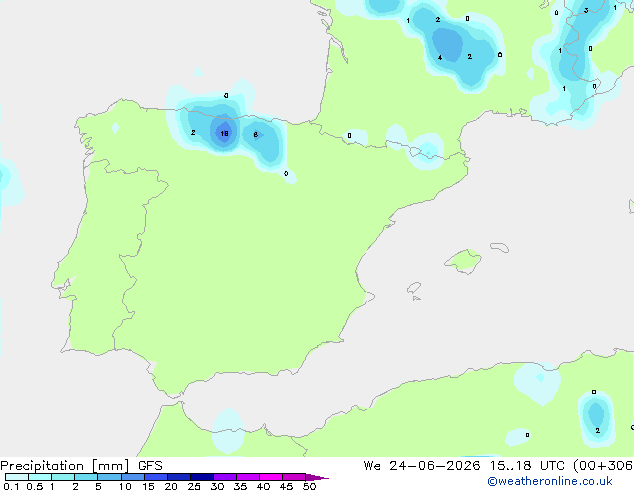This screenshot has height=490, width=634.
Task: Click the "We" weekday label
Action: [372, 466]
